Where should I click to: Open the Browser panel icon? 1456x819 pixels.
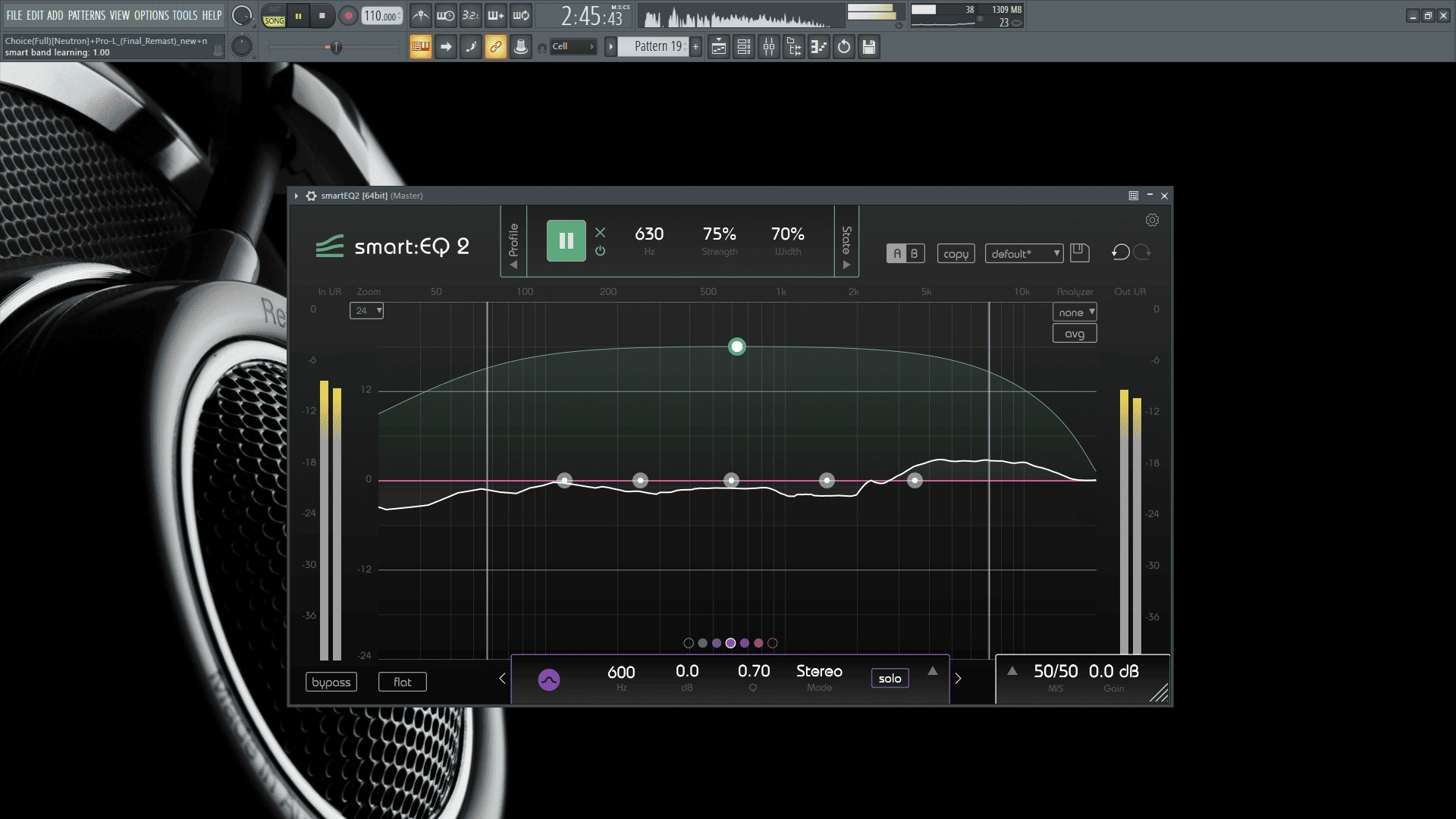click(794, 47)
